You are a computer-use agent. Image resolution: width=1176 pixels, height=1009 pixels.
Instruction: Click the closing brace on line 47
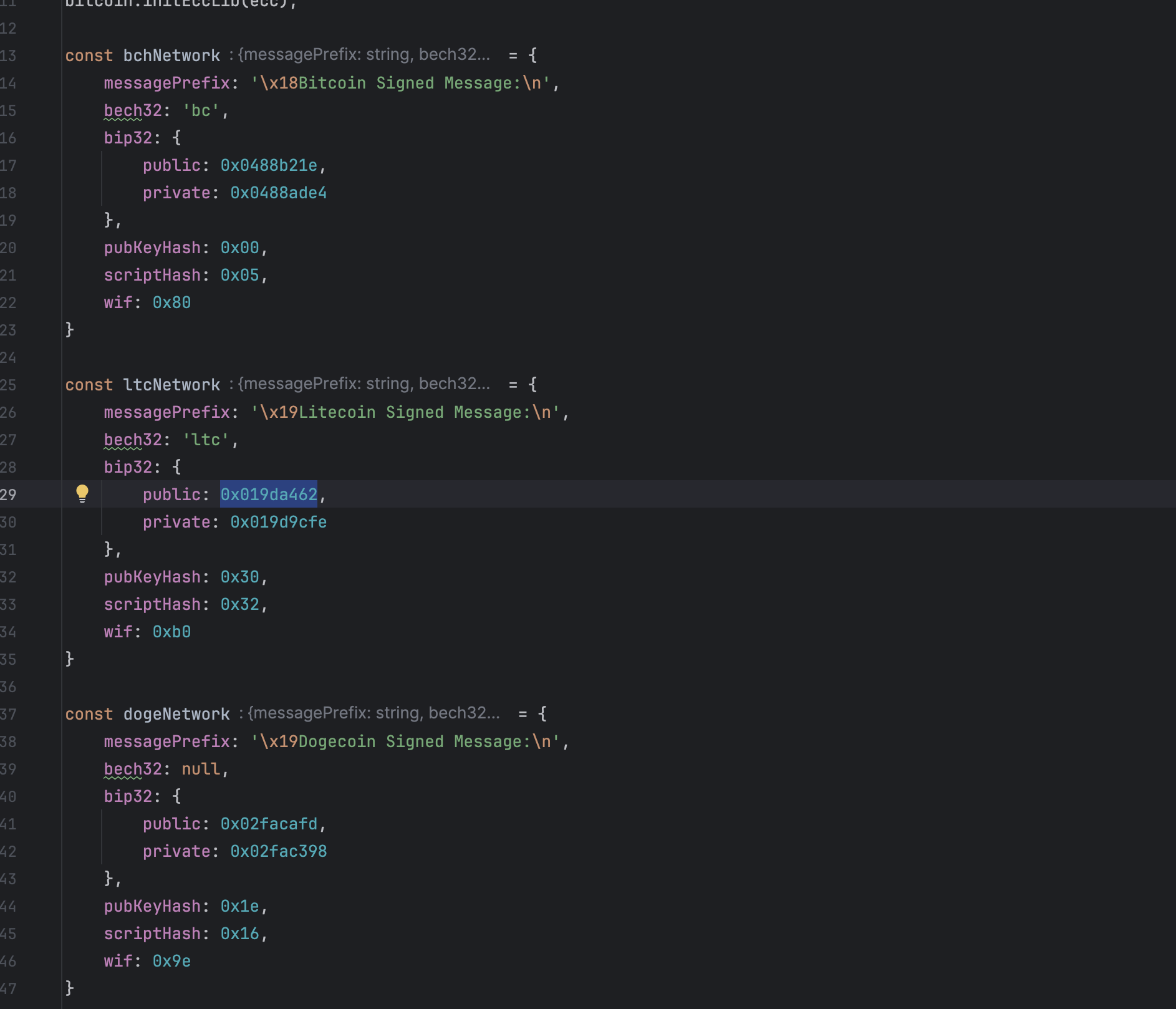(70, 988)
